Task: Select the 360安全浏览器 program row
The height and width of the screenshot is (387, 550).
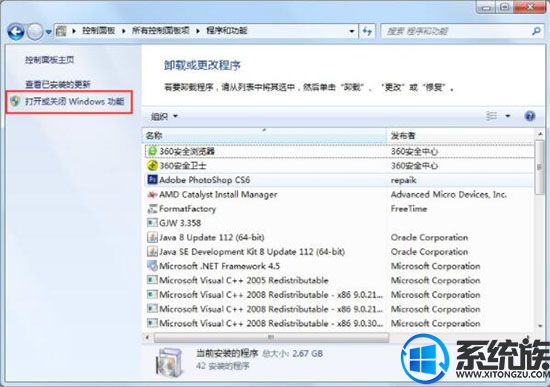Action: (339, 151)
